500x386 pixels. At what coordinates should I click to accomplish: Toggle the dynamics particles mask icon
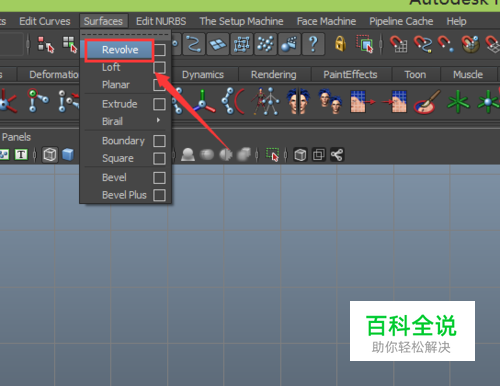265,44
